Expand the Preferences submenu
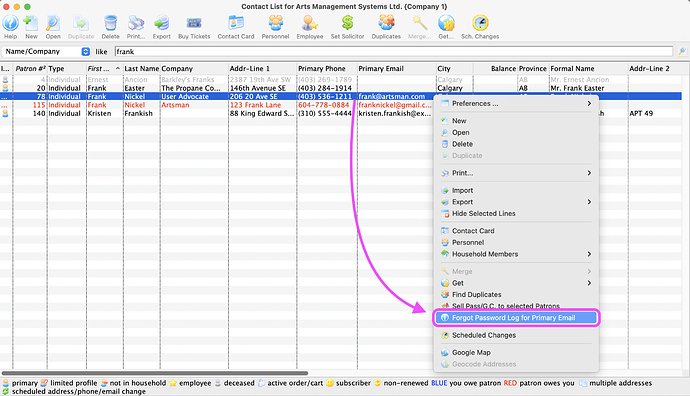The image size is (690, 396). click(x=516, y=103)
